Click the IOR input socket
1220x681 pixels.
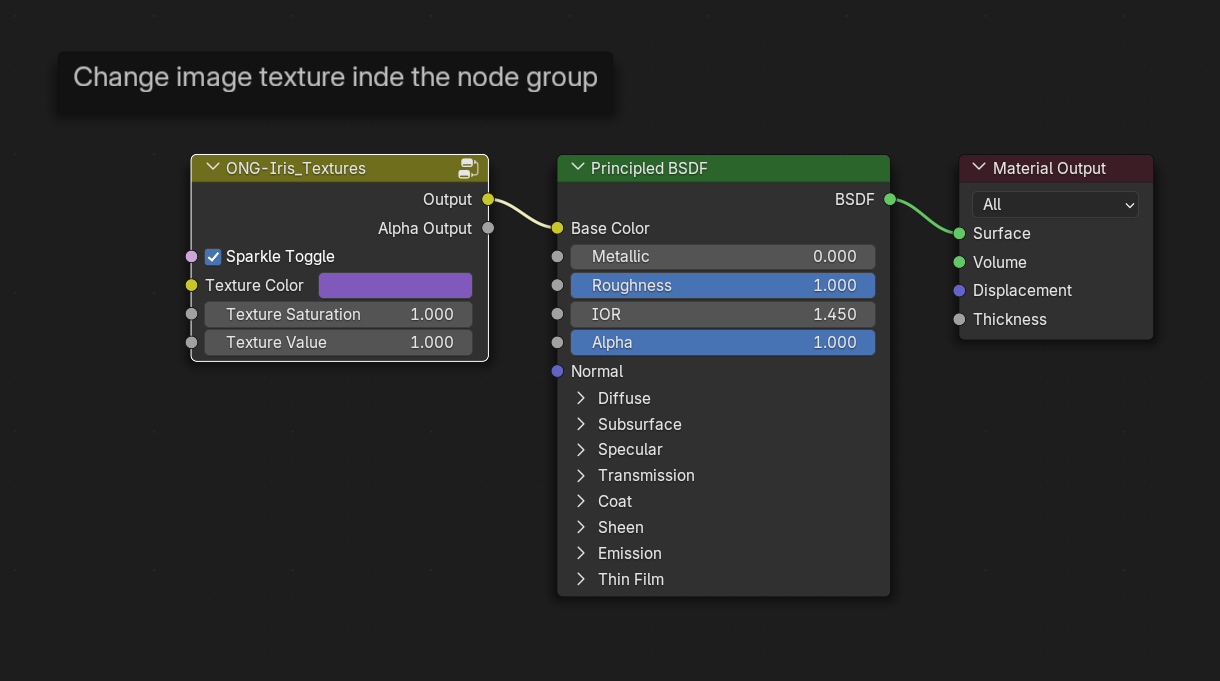coord(557,314)
